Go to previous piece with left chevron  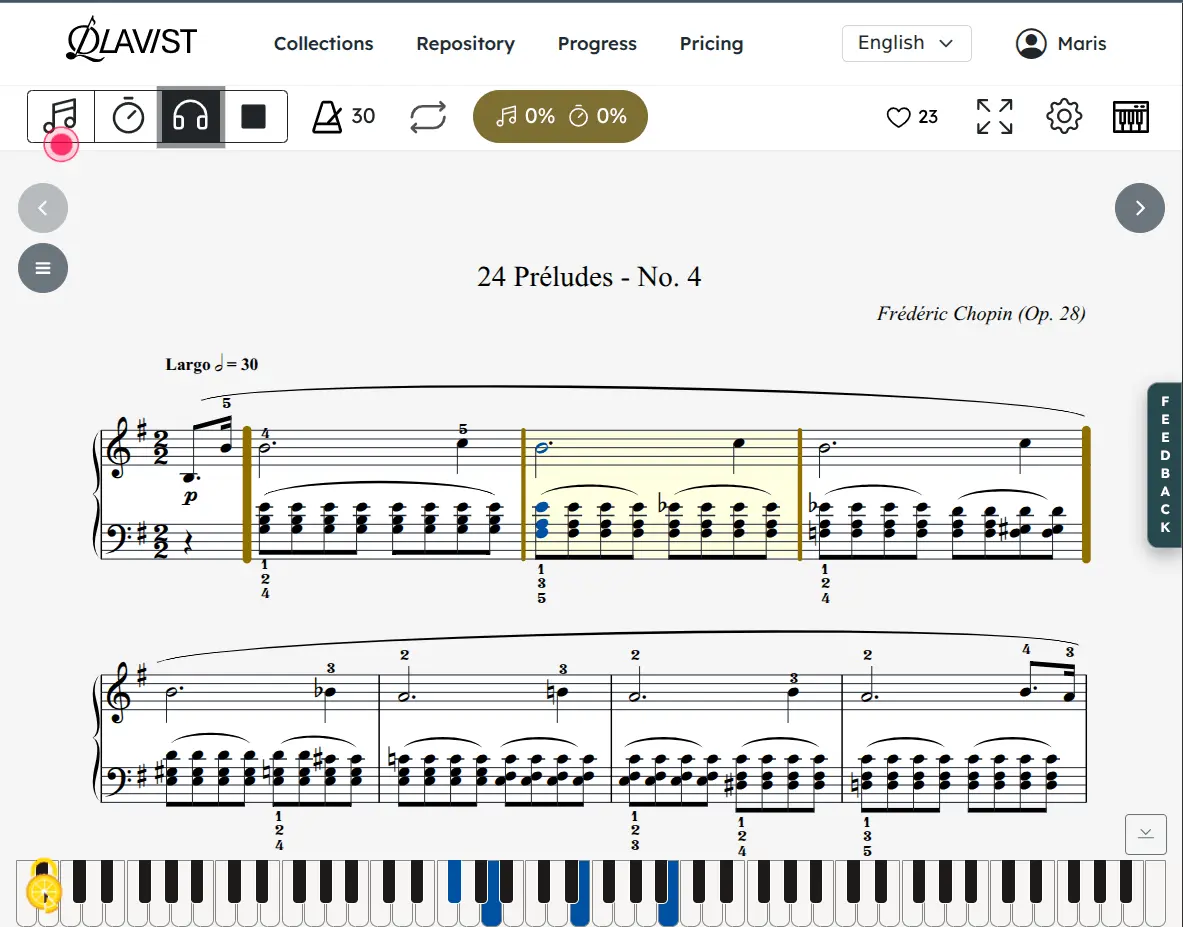(43, 207)
